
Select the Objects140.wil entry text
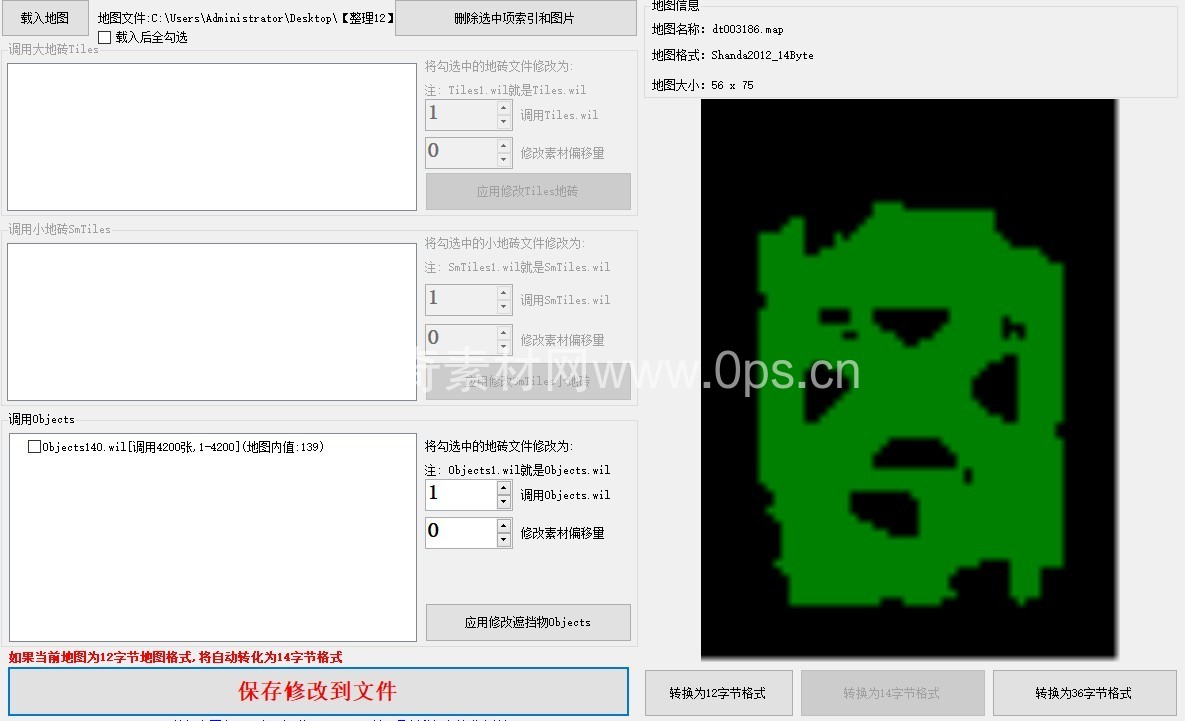(x=183, y=447)
